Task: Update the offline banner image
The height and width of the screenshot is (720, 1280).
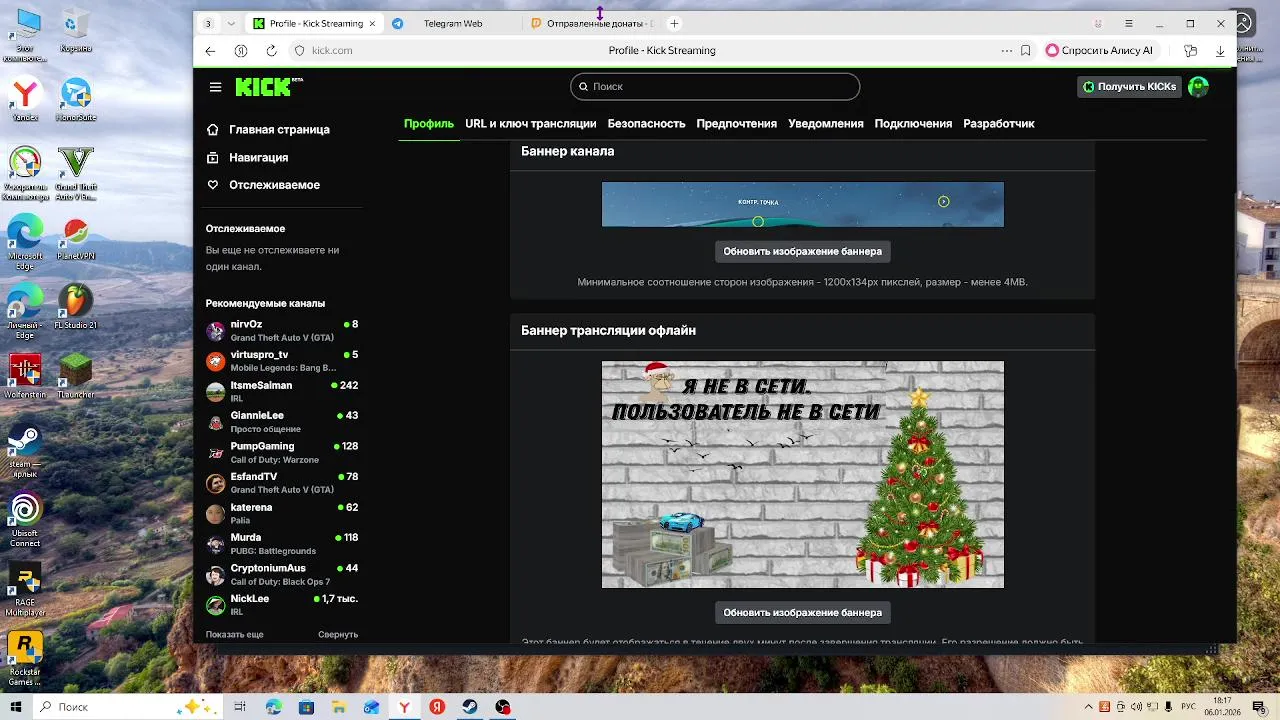Action: tap(803, 613)
